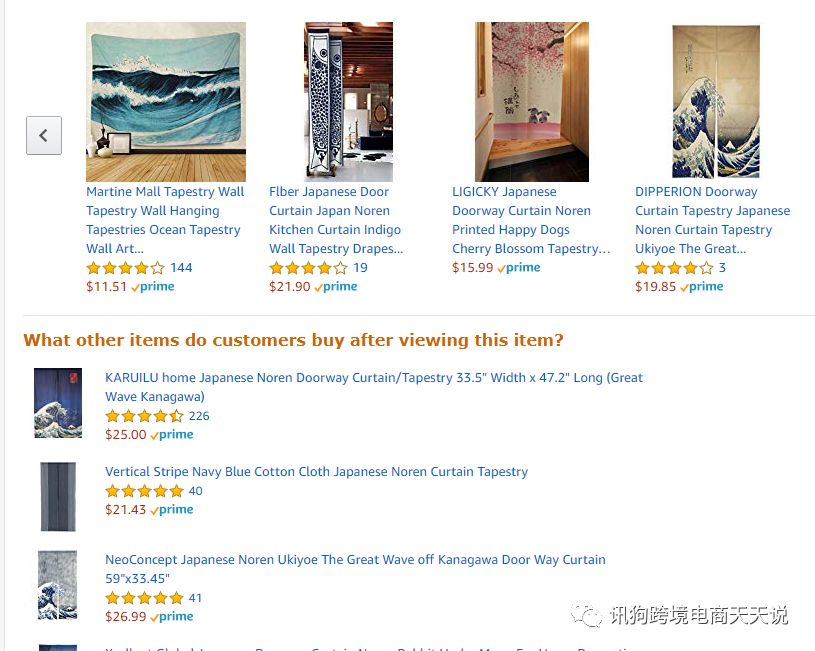This screenshot has width=815, height=651.
Task: Click the navy stripe curtain thumbnail
Action: pos(58,497)
